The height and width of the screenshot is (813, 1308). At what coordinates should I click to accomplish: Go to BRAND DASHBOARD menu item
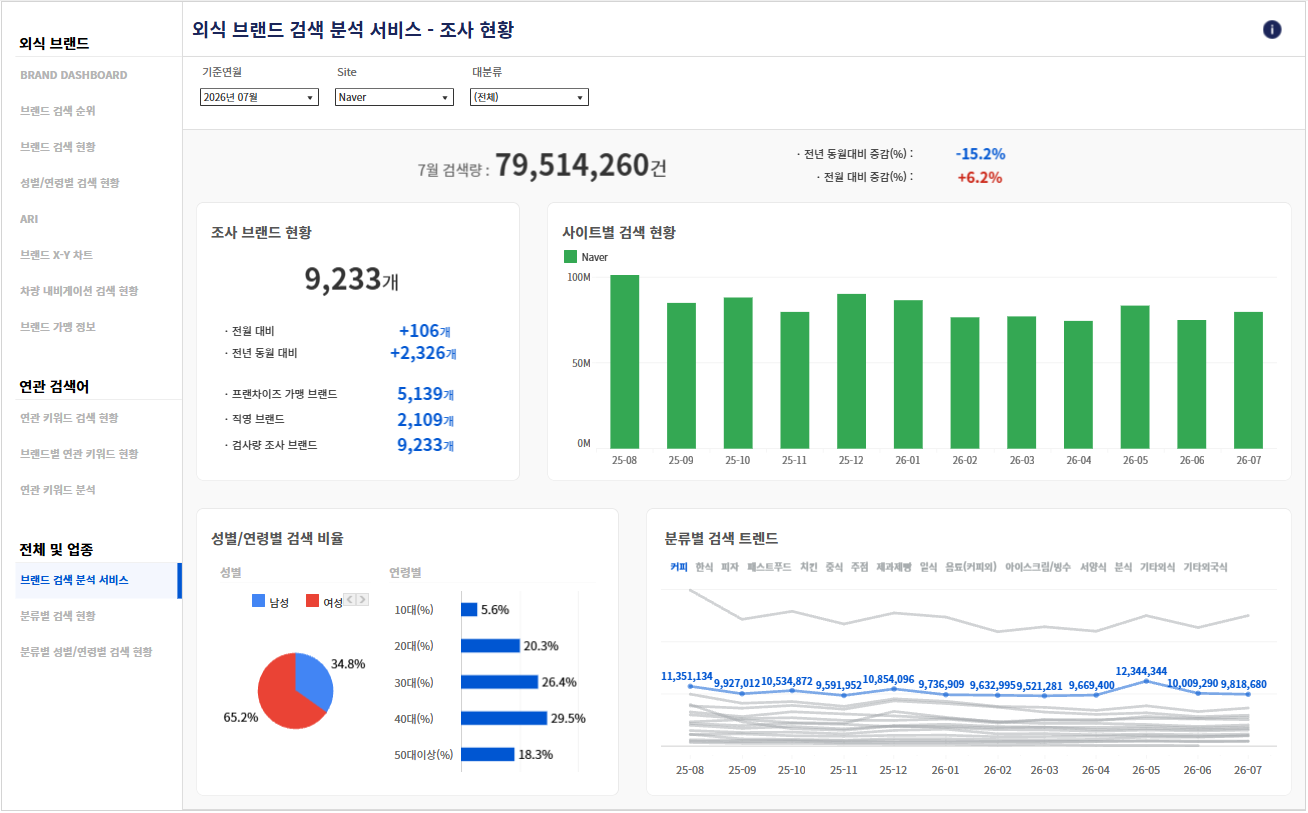[74, 75]
